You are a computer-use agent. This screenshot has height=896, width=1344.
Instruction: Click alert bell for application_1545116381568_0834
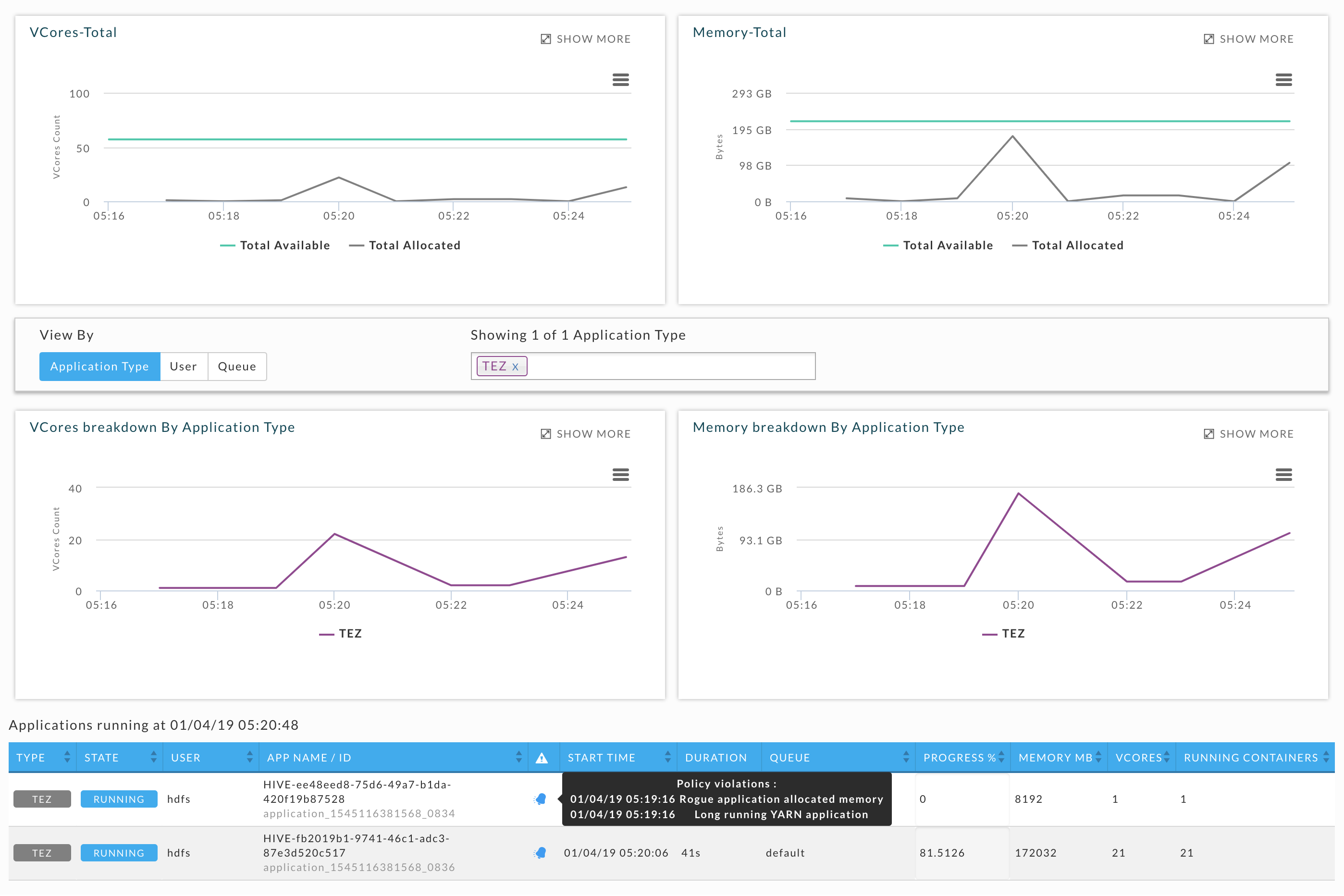coord(540,799)
